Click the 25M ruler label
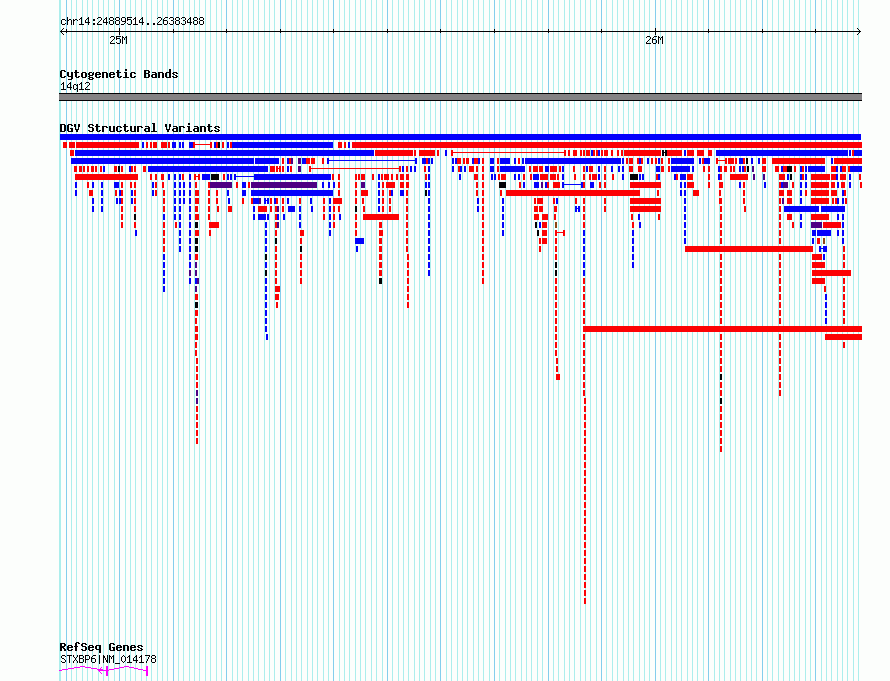This screenshot has height=681, width=890. click(118, 40)
